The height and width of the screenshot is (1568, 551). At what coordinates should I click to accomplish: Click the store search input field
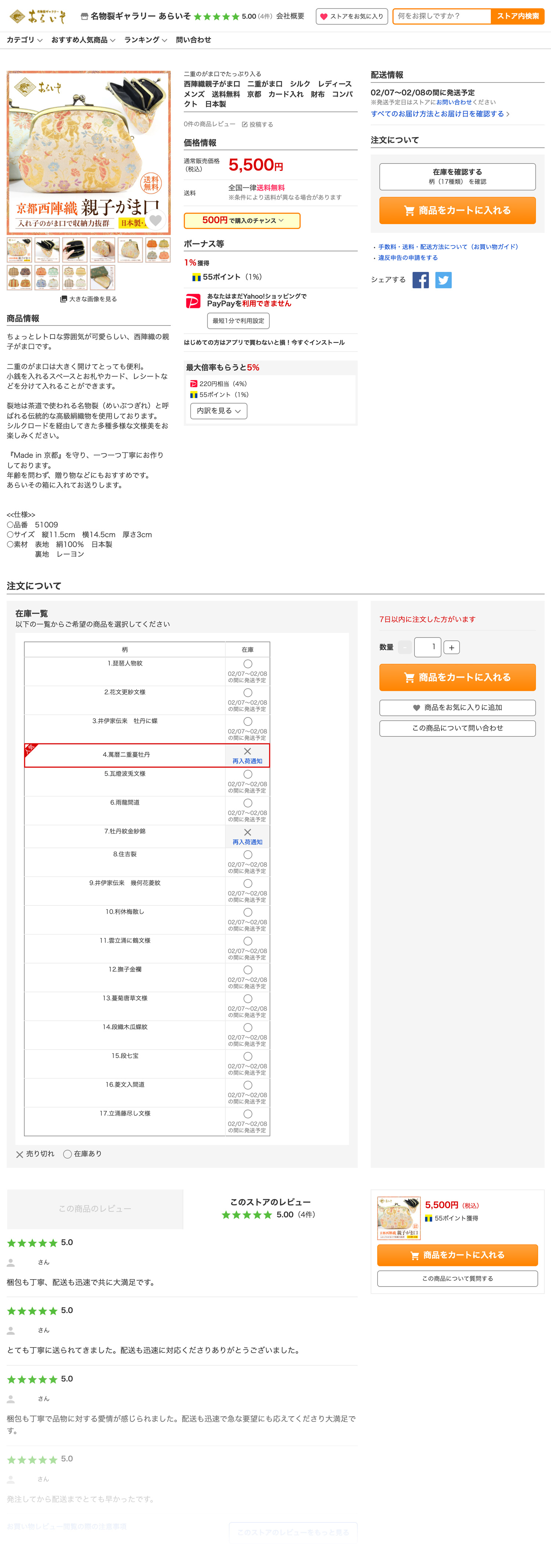(x=442, y=17)
